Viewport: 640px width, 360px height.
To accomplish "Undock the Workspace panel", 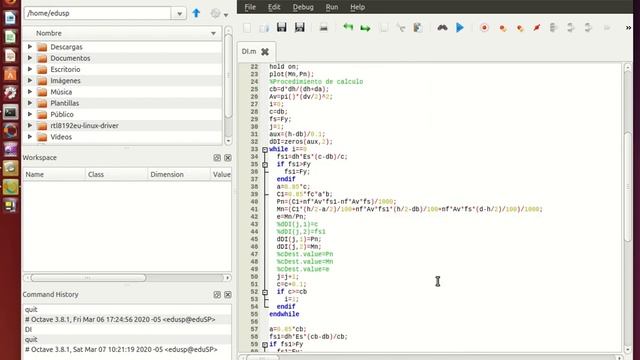I will click(217, 158).
